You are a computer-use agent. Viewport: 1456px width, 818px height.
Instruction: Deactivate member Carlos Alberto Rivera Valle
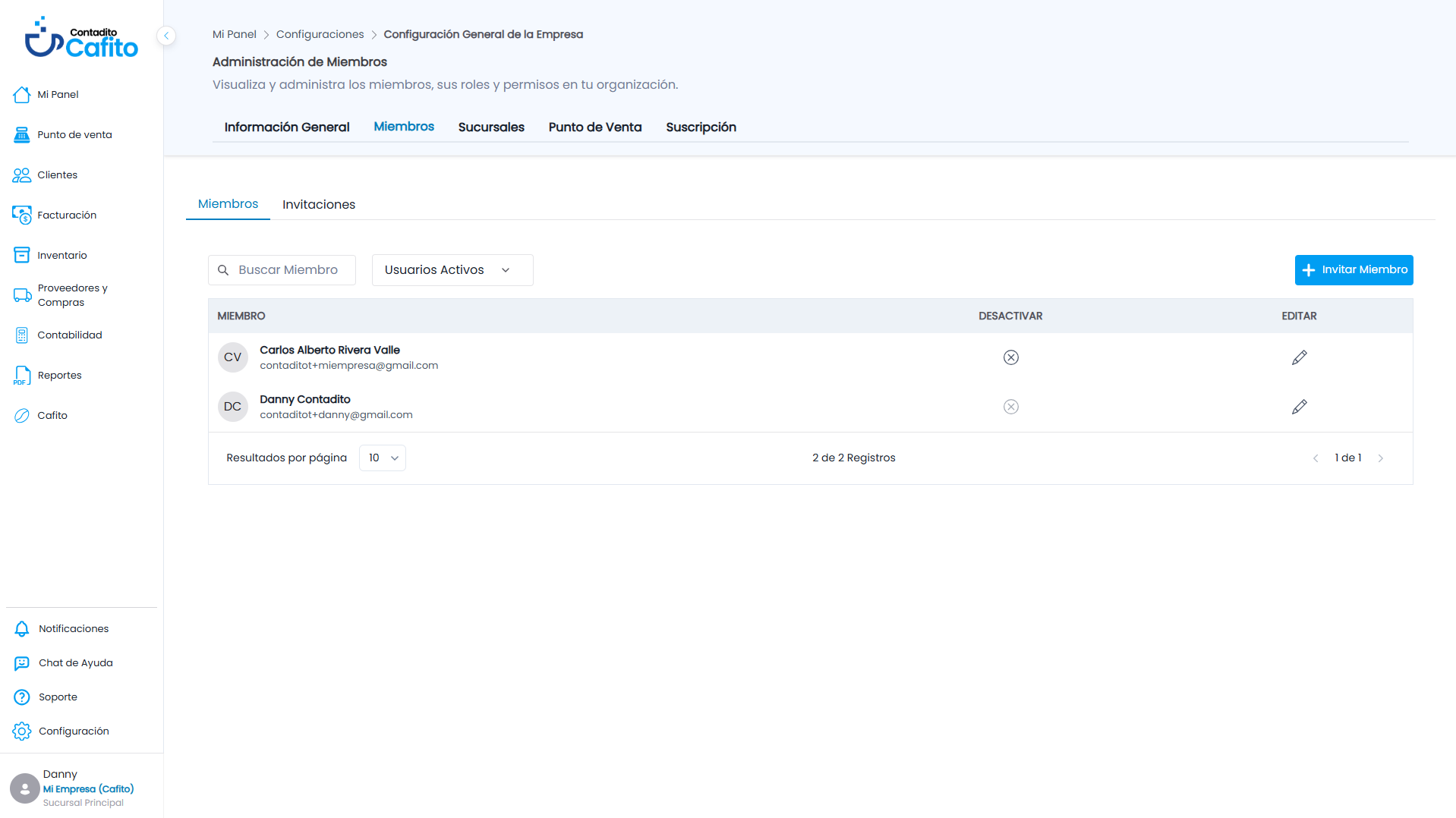1010,357
